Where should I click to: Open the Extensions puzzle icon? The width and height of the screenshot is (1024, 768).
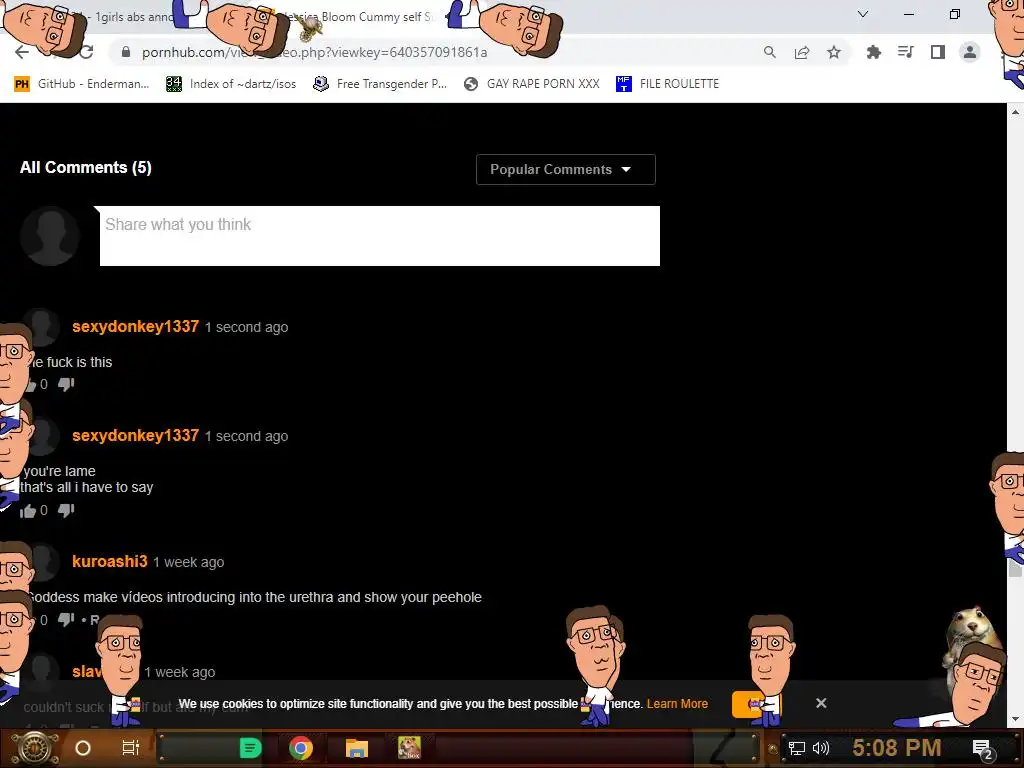click(x=873, y=52)
